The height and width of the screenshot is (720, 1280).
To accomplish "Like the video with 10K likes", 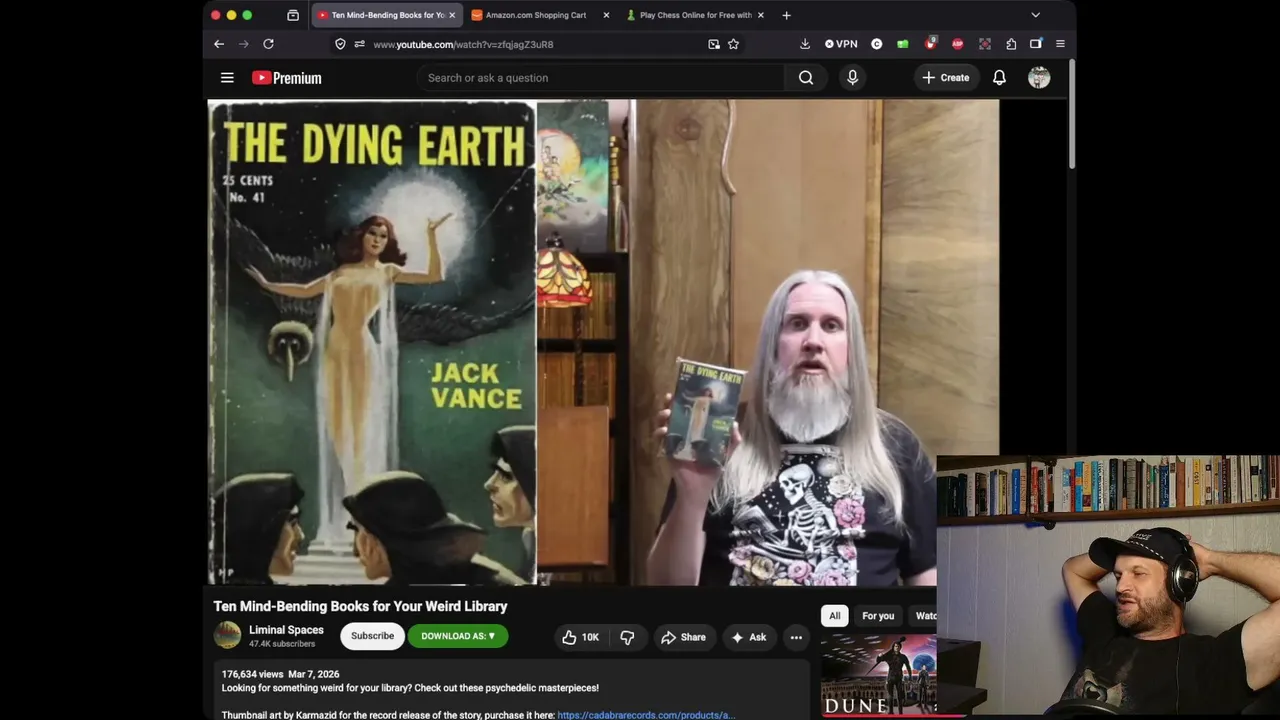I will [580, 637].
